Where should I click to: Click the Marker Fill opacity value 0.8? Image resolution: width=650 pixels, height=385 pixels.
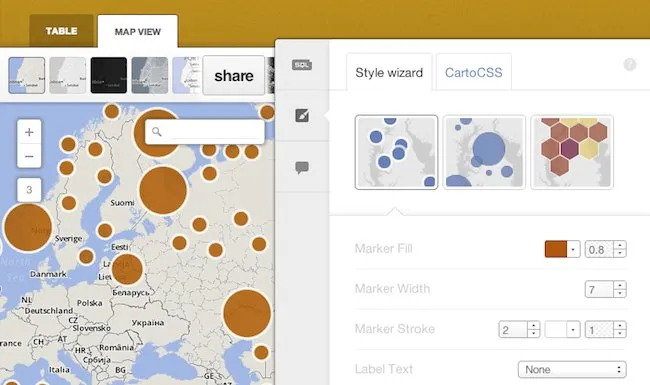pos(599,249)
